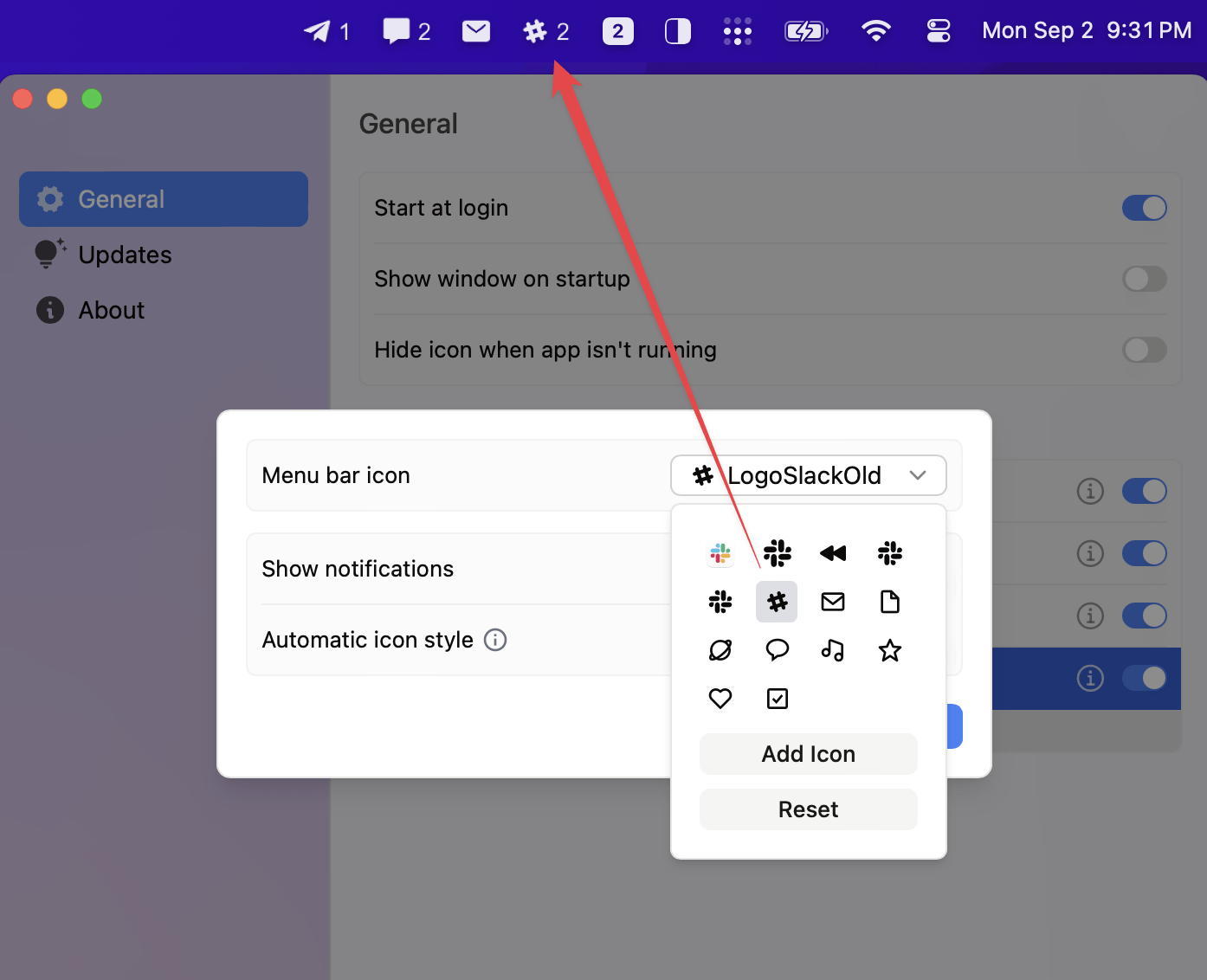Select the highlighted old Slack hashtag icon
This screenshot has height=980, width=1207.
pyautogui.click(x=777, y=602)
